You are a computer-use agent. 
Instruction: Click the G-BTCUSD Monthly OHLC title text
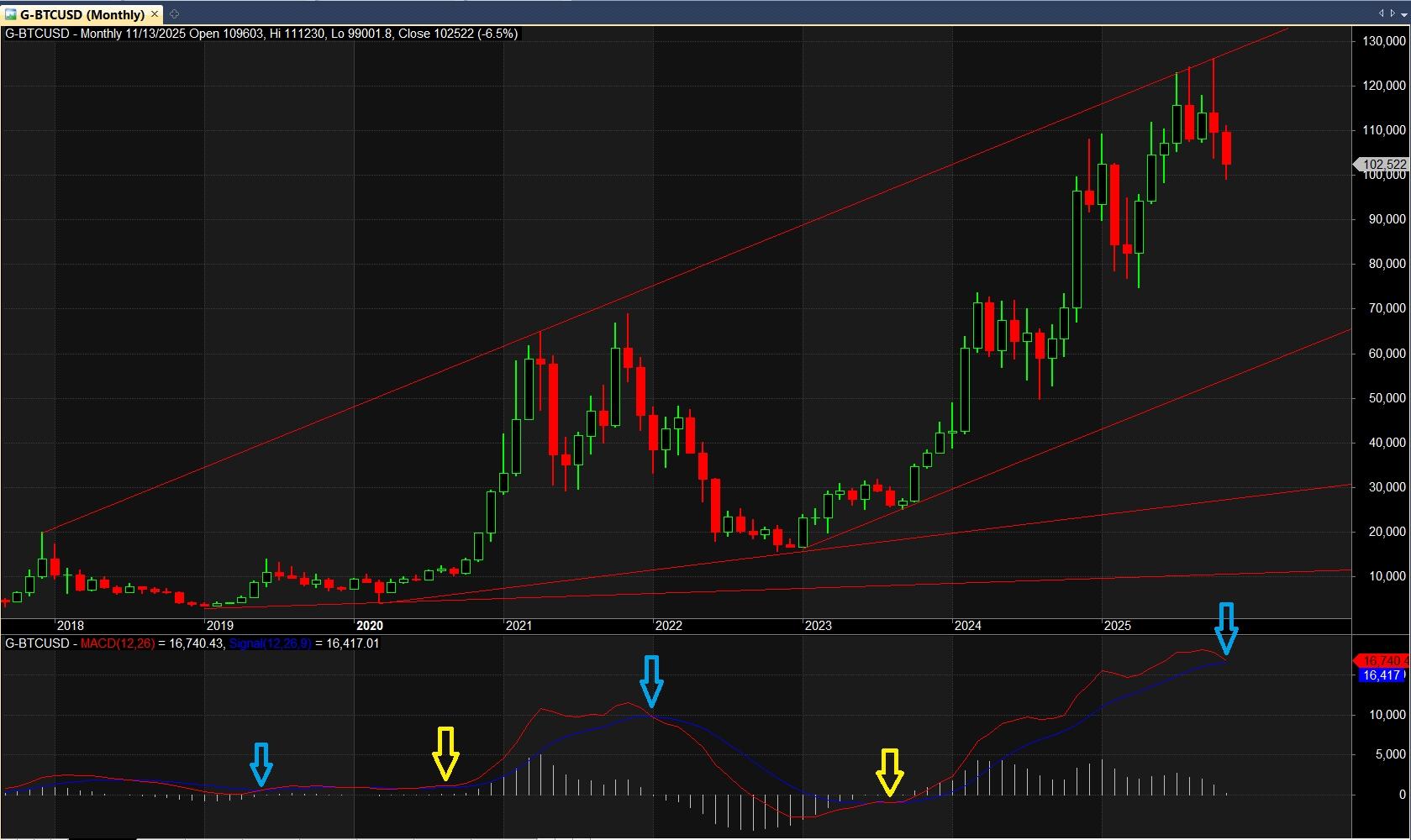(261, 34)
